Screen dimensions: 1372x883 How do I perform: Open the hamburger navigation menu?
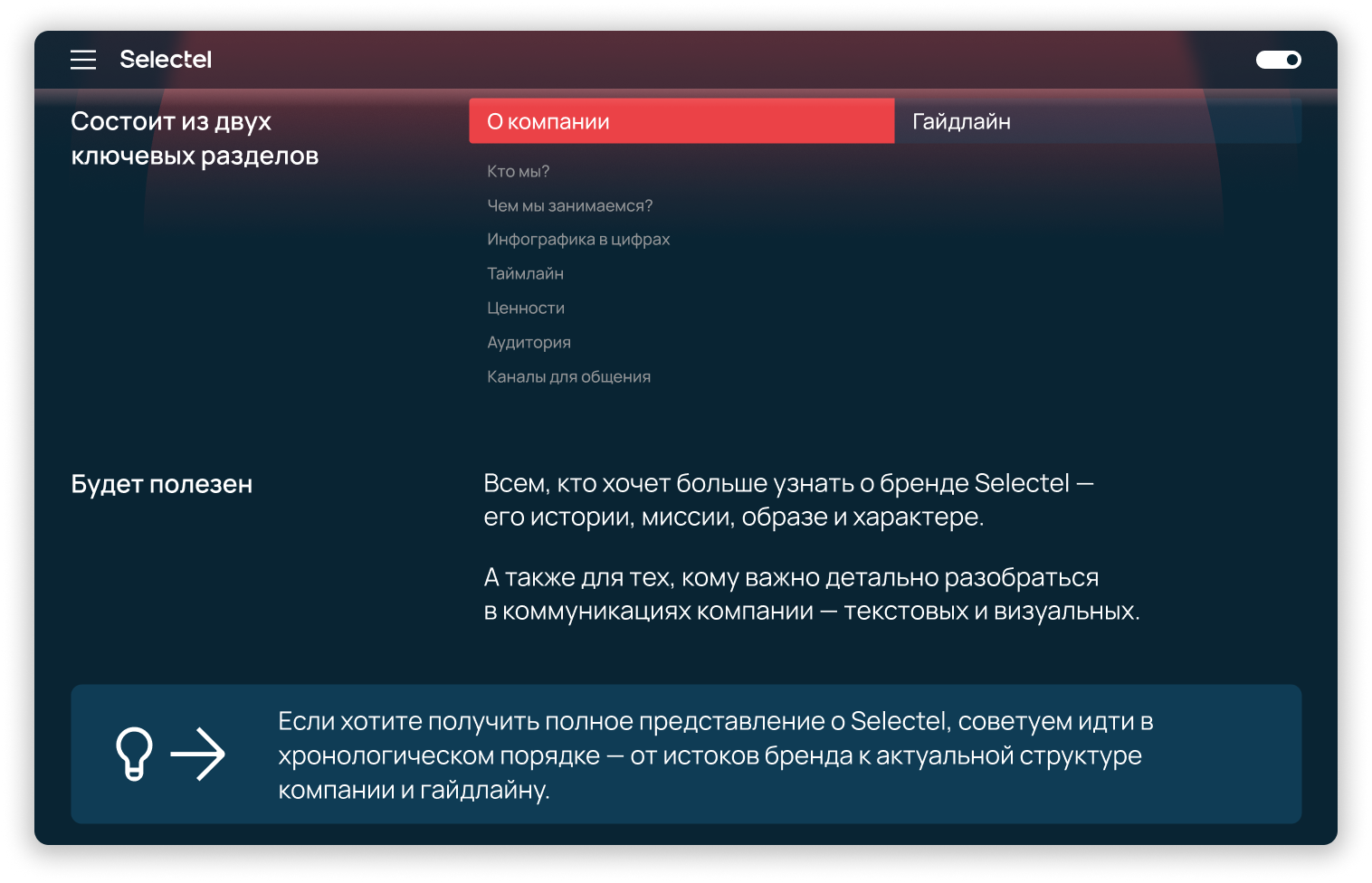coord(83,60)
